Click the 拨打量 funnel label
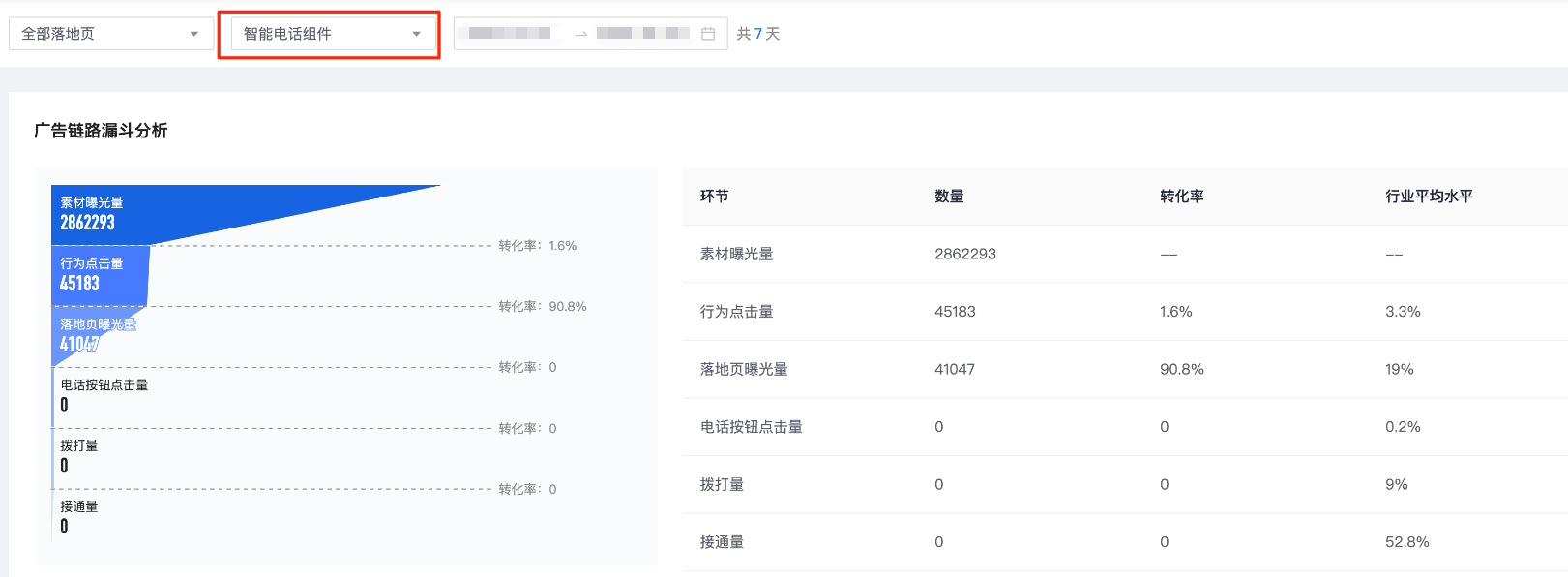Viewport: 1568px width, 577px height. coord(79,446)
